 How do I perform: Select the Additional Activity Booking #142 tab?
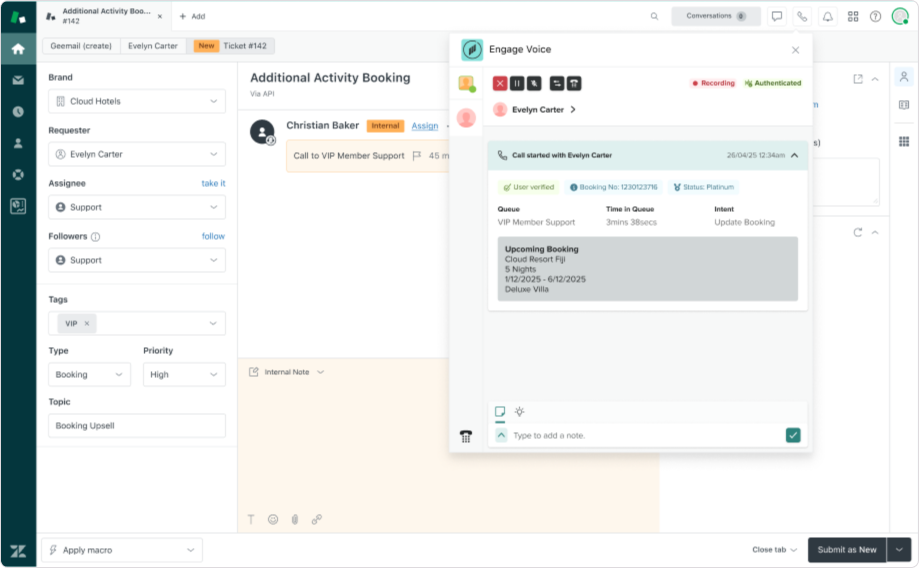pos(105,16)
